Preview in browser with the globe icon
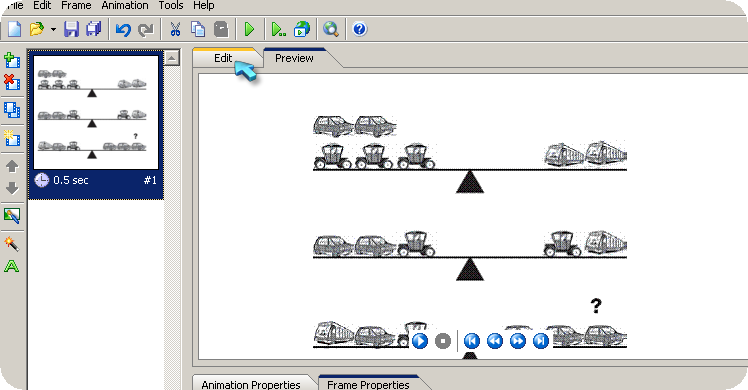 coord(301,29)
